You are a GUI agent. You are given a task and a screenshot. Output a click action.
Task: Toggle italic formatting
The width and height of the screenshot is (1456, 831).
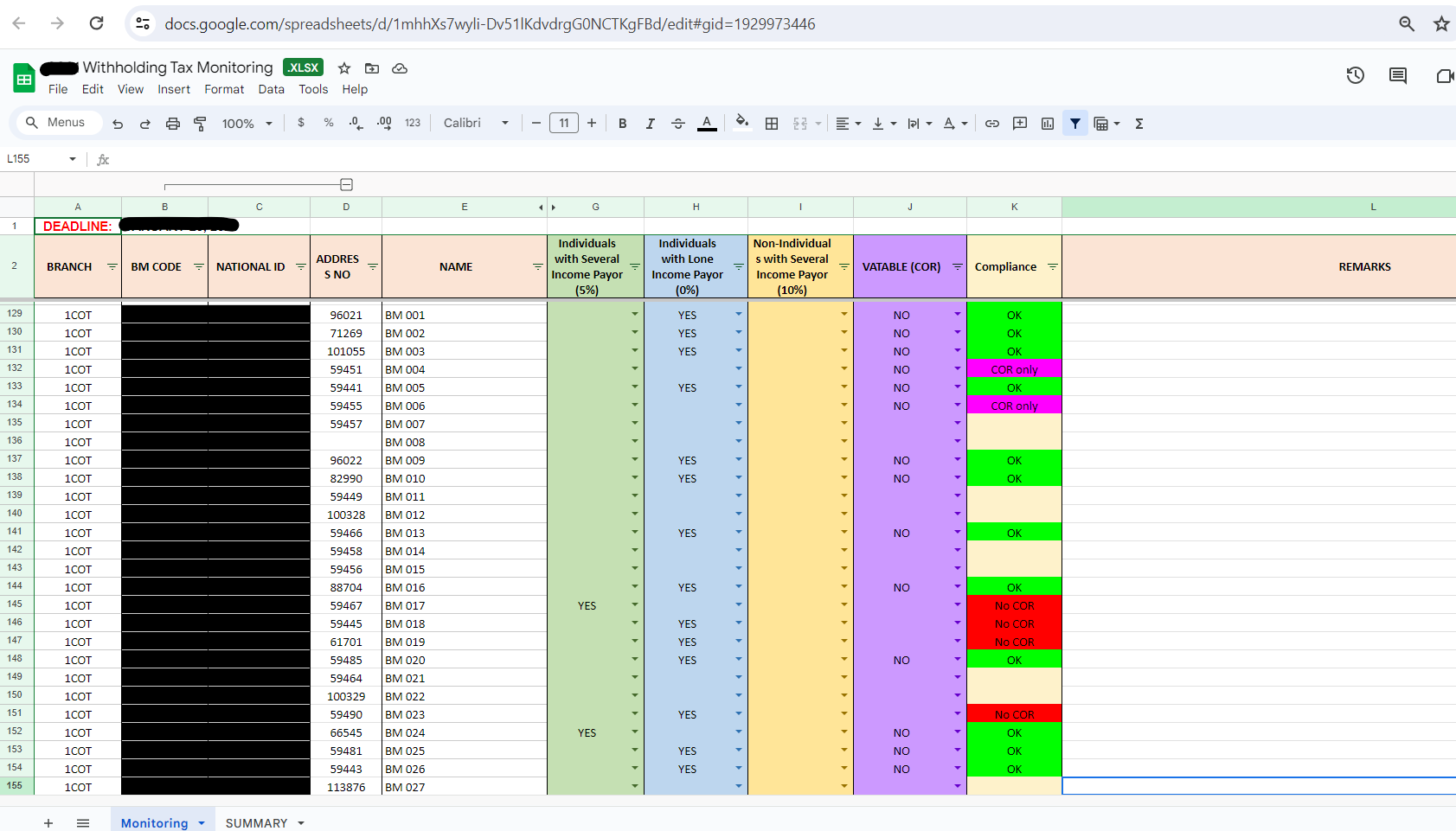[x=650, y=124]
